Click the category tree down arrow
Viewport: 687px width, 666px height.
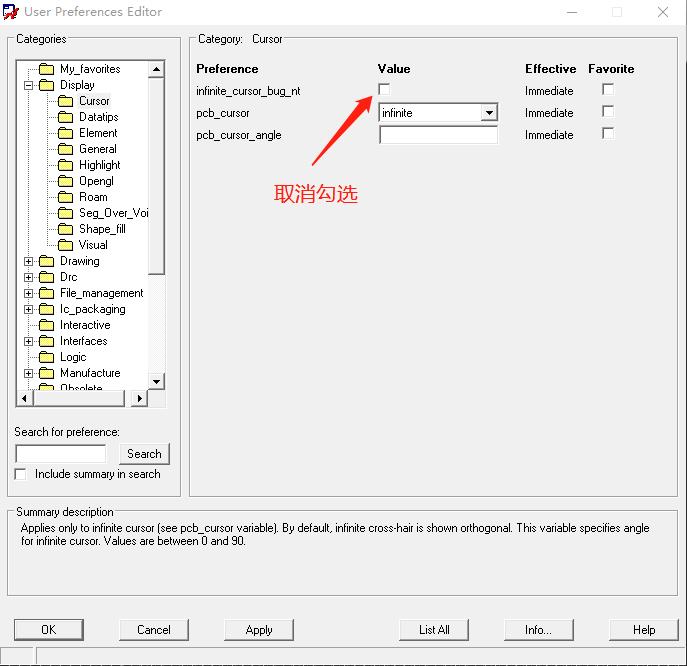[156, 381]
